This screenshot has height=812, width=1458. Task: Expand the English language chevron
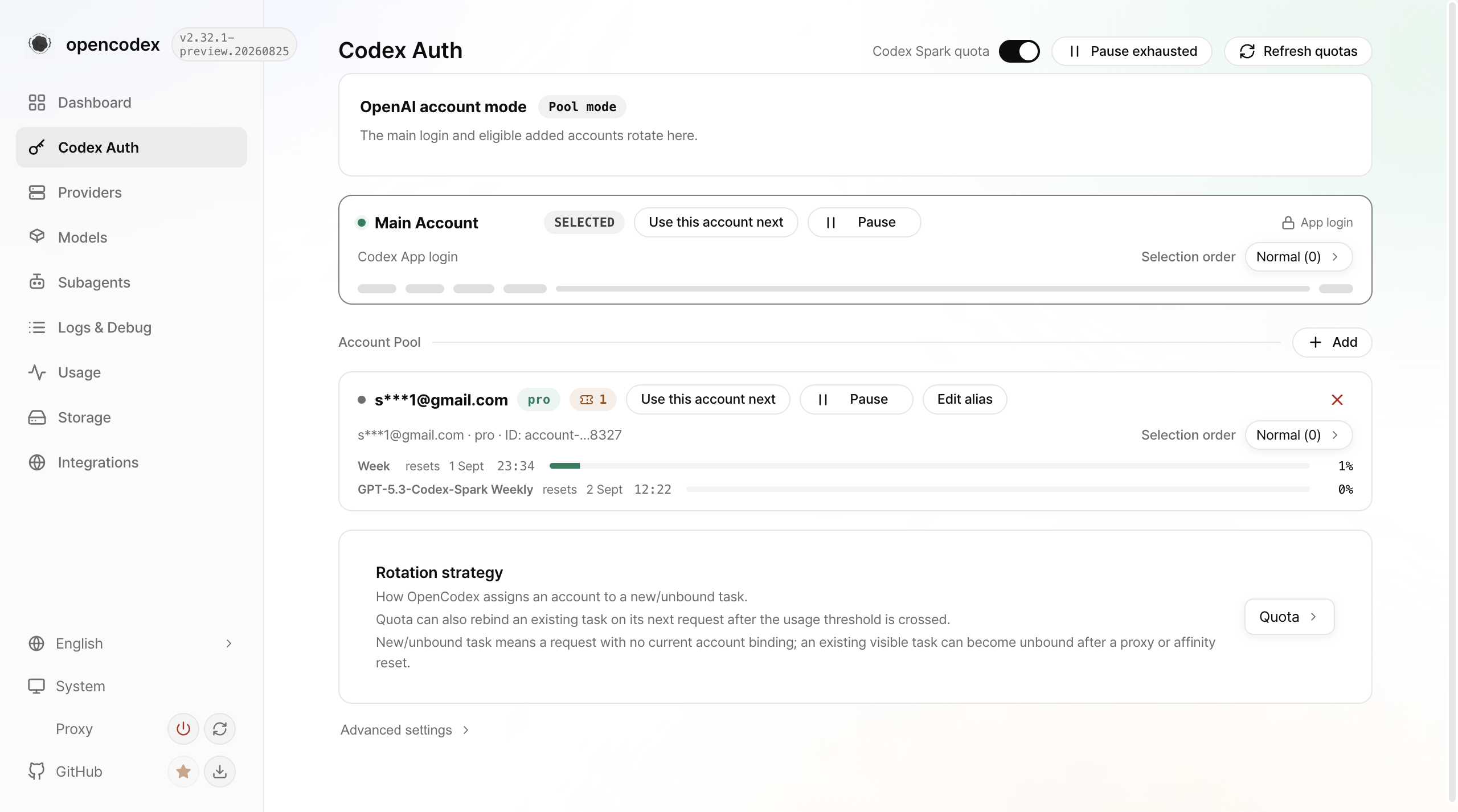pyautogui.click(x=229, y=643)
